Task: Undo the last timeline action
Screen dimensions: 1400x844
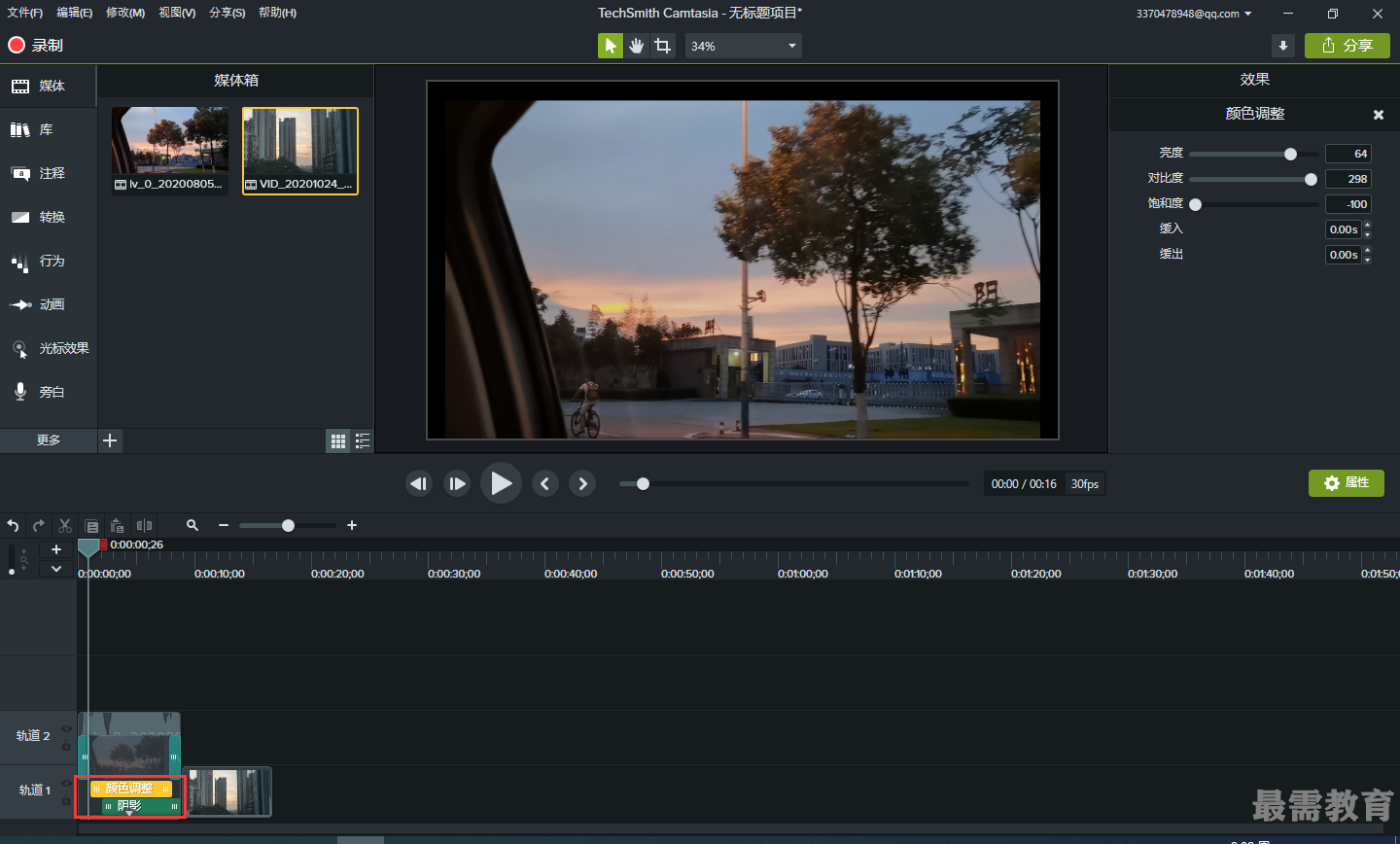Action: pyautogui.click(x=14, y=525)
